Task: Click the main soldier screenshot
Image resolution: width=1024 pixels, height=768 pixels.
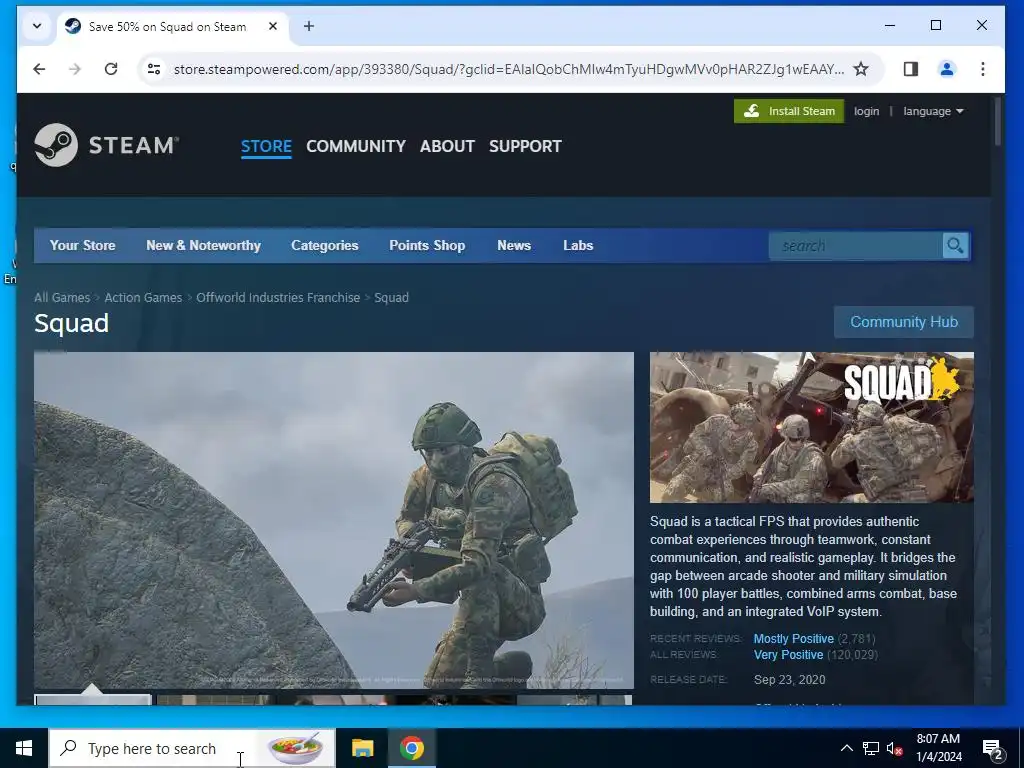Action: point(334,520)
